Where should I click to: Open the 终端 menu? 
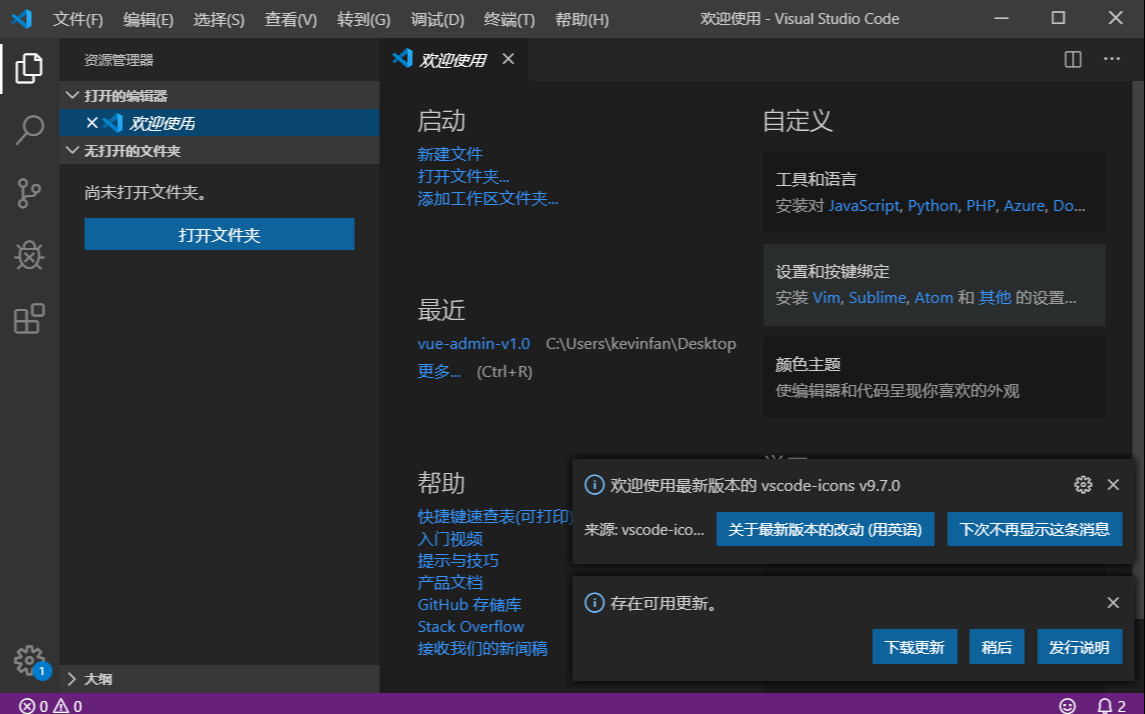(x=508, y=19)
